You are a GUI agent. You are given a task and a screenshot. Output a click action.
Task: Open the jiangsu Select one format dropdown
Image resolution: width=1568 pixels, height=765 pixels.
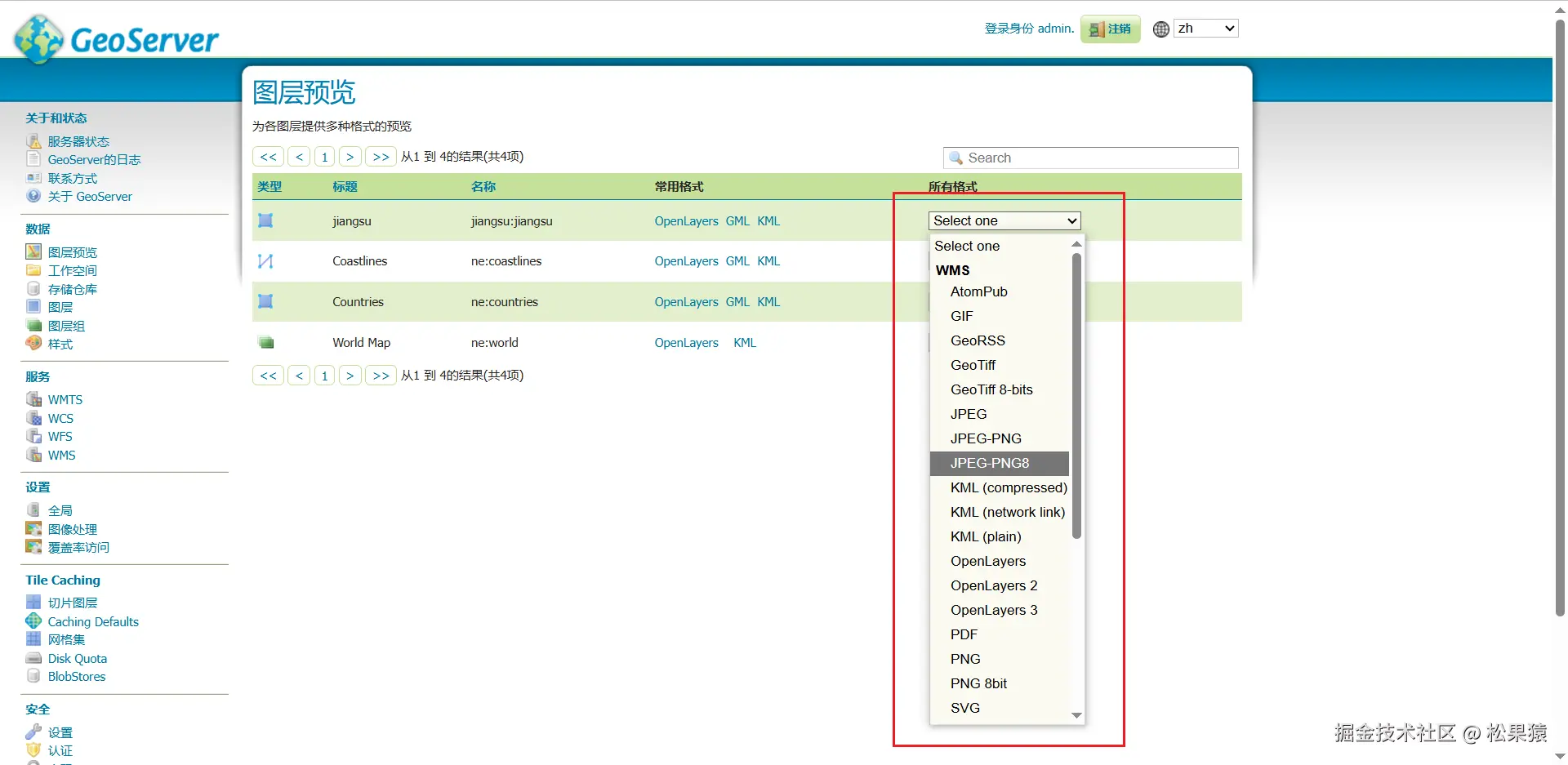point(1004,220)
